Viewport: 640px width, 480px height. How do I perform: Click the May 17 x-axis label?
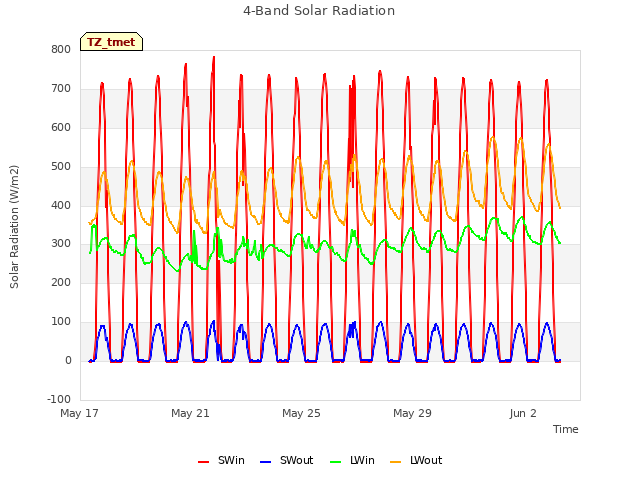[80, 413]
